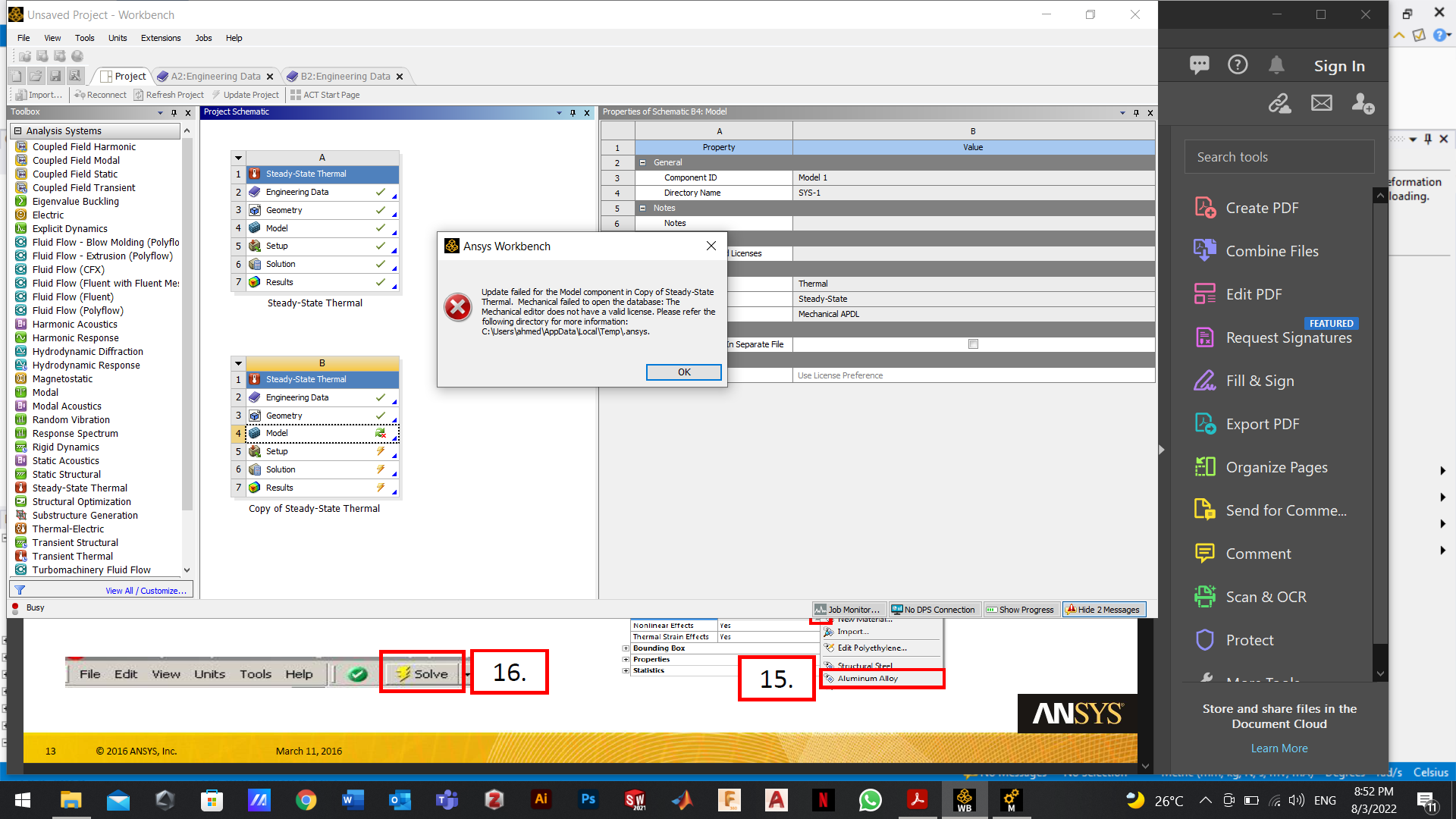Select Static Structural system
The height and width of the screenshot is (819, 1456).
[x=66, y=475]
